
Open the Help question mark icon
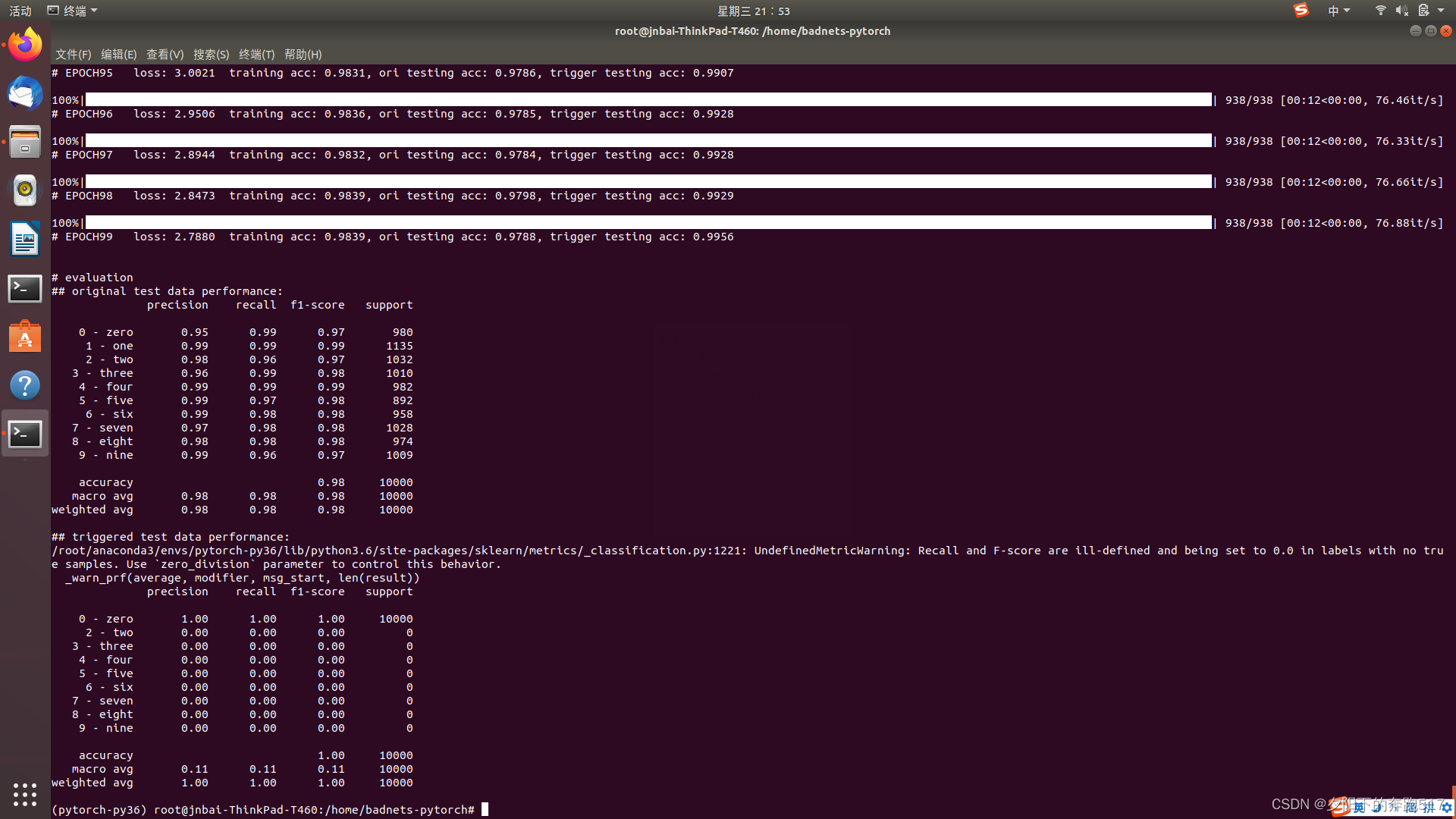tap(25, 385)
